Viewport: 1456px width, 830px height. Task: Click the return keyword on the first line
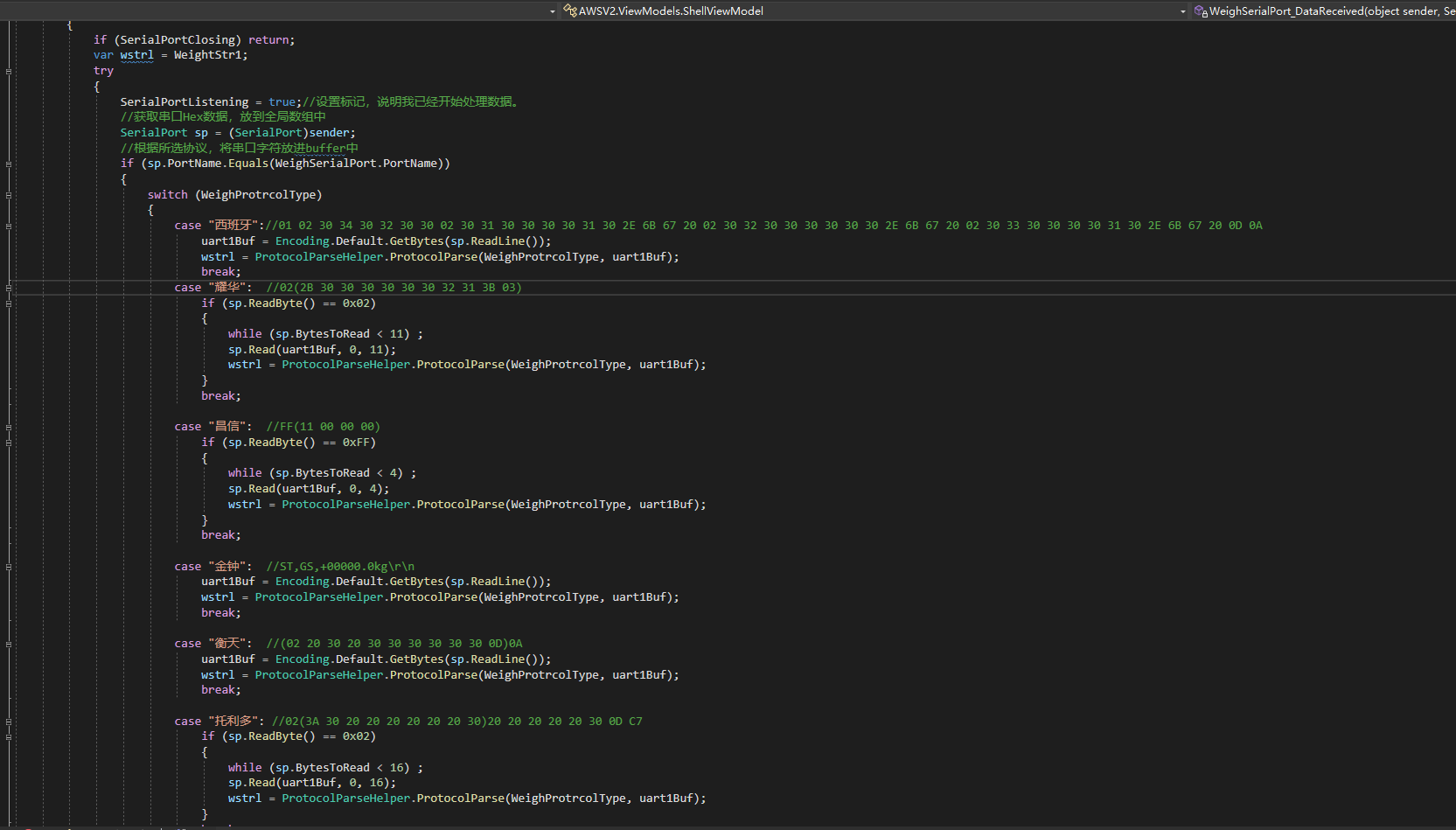pos(268,40)
